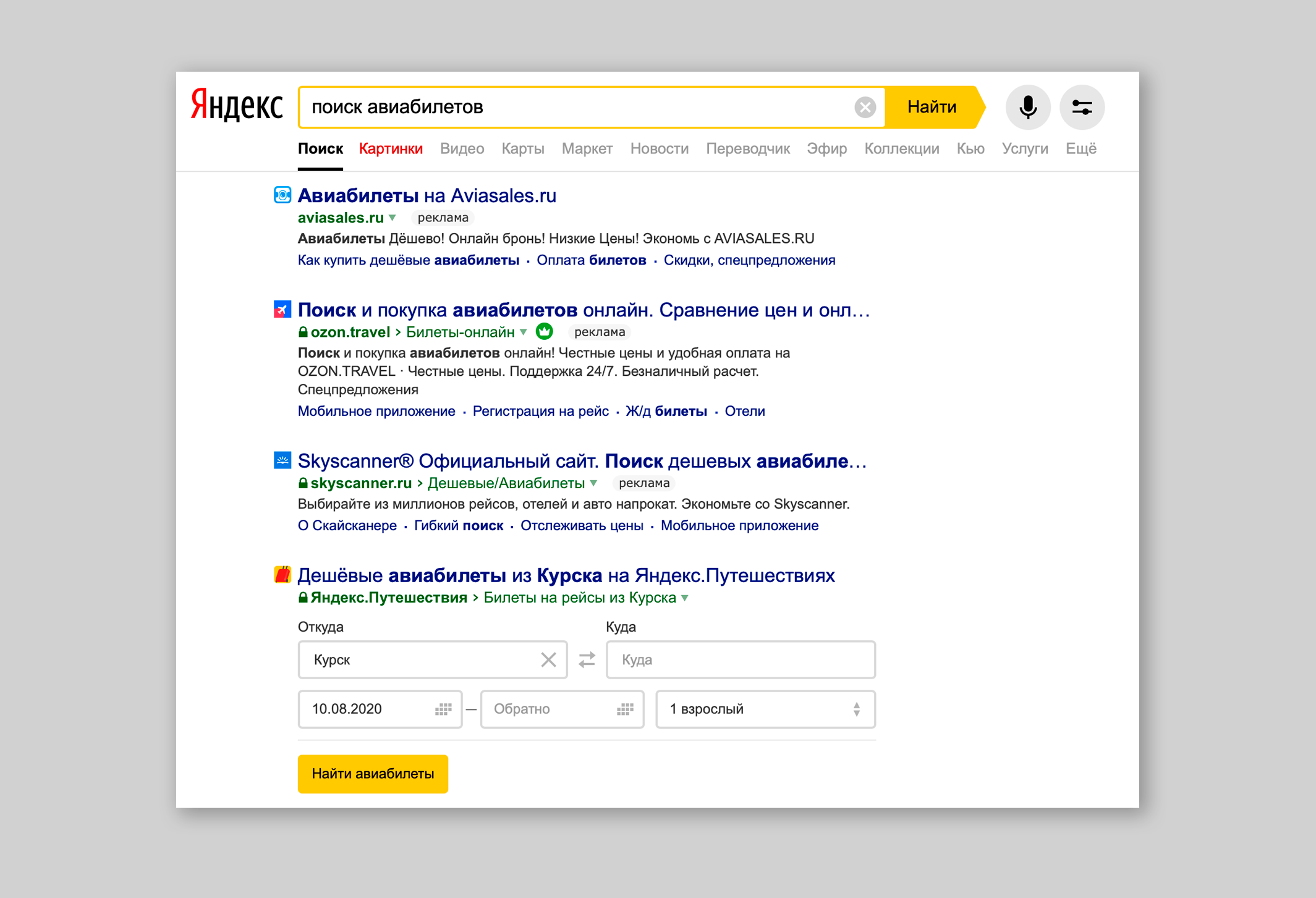Screen dimensions: 1316x898
Task: Click the Skyscanner favicon icon
Action: (282, 460)
